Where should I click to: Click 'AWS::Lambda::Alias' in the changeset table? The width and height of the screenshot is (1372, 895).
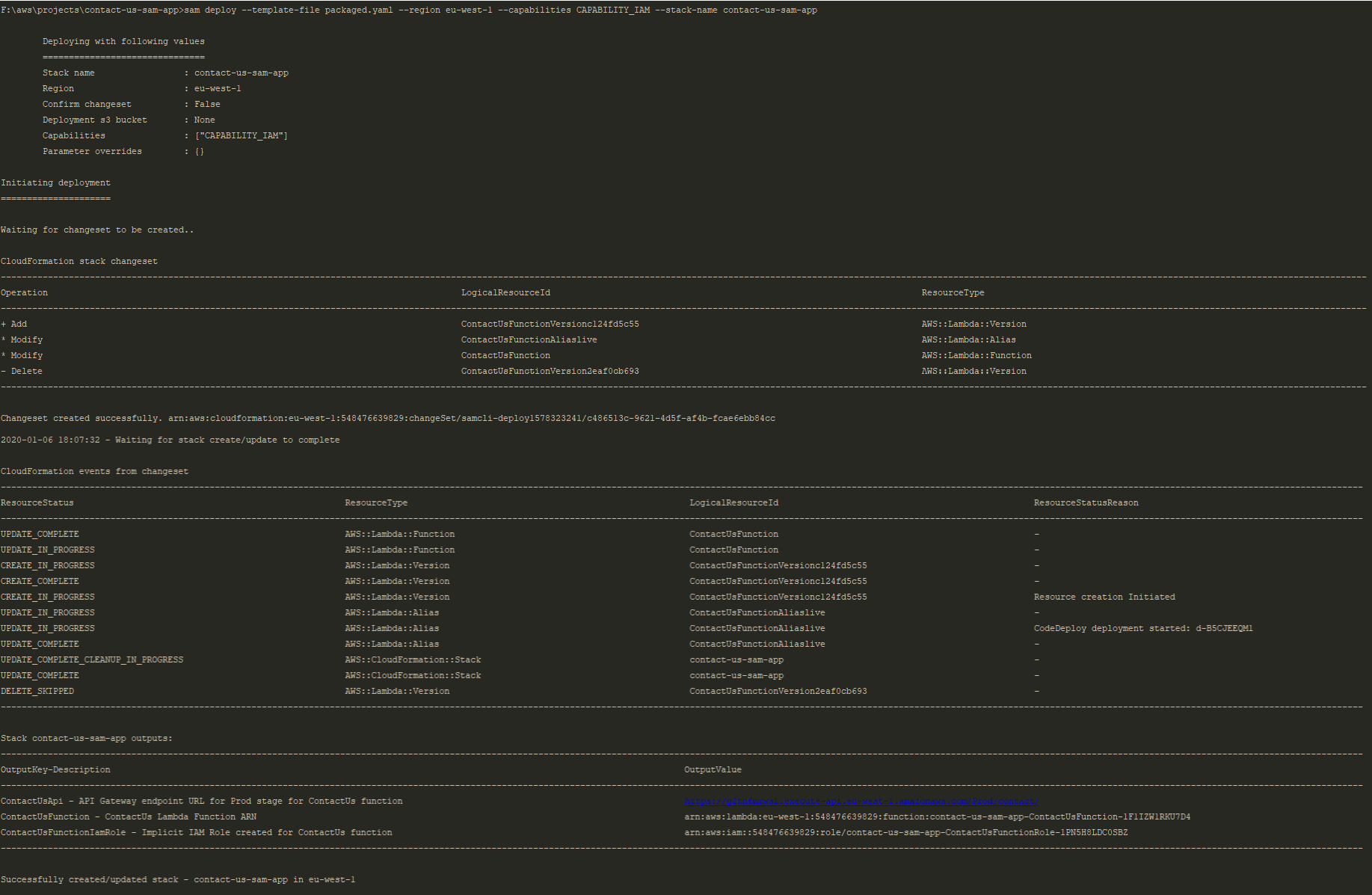(969, 340)
